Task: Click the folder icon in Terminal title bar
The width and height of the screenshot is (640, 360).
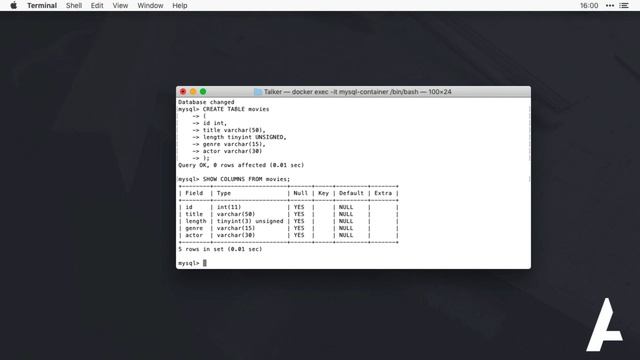Action: tap(258, 92)
